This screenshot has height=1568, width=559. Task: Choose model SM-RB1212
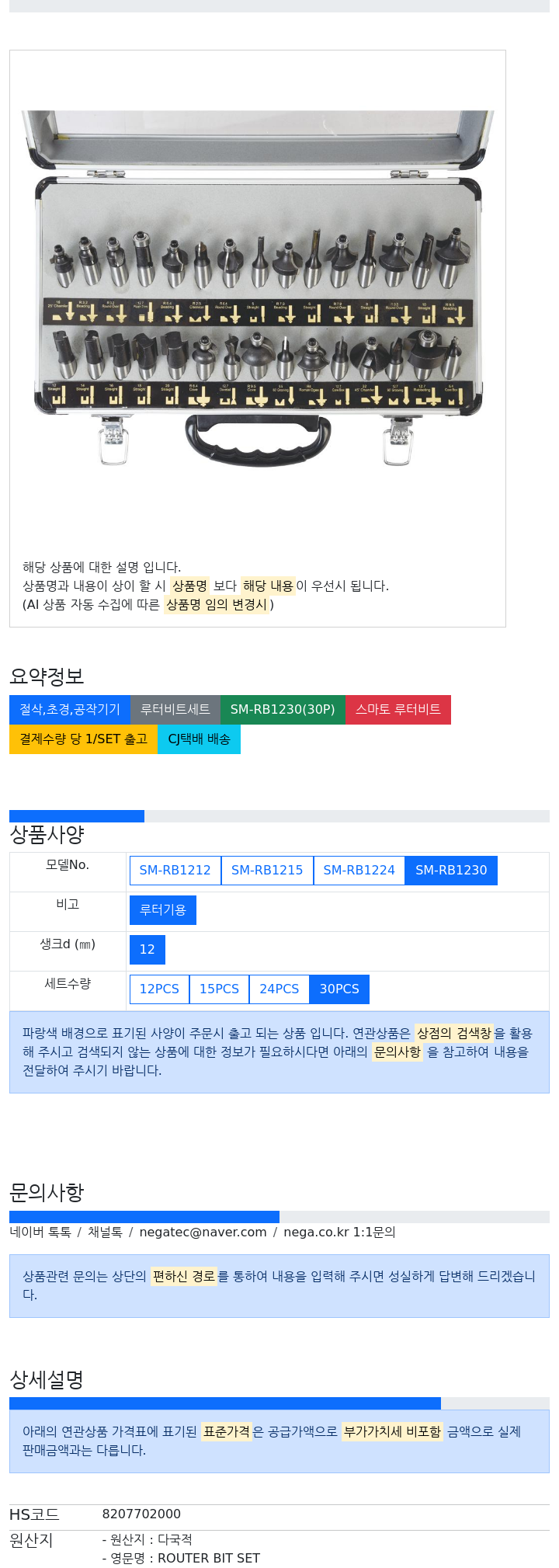pos(175,870)
